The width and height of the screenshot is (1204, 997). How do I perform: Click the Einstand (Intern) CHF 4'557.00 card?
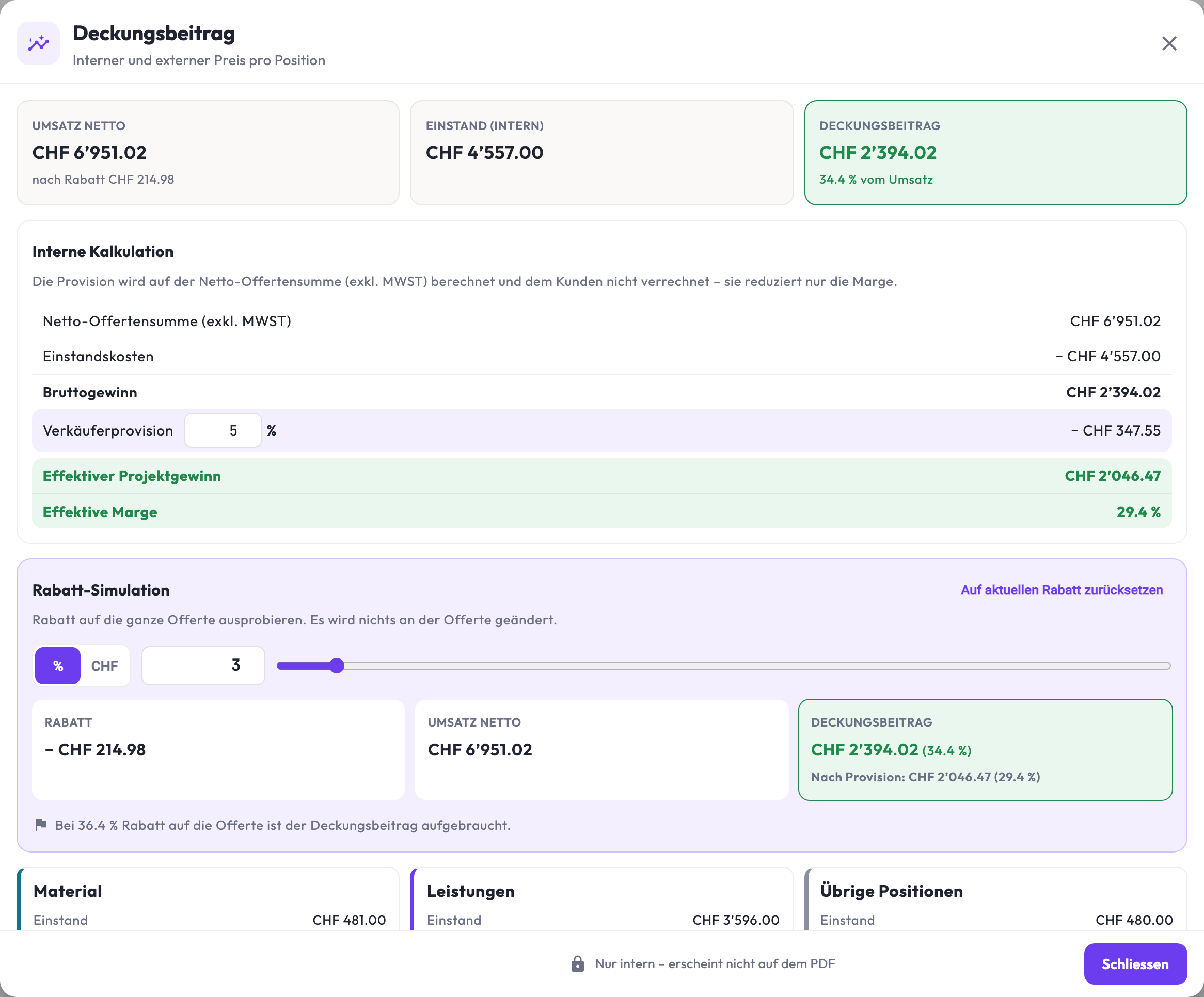(601, 152)
